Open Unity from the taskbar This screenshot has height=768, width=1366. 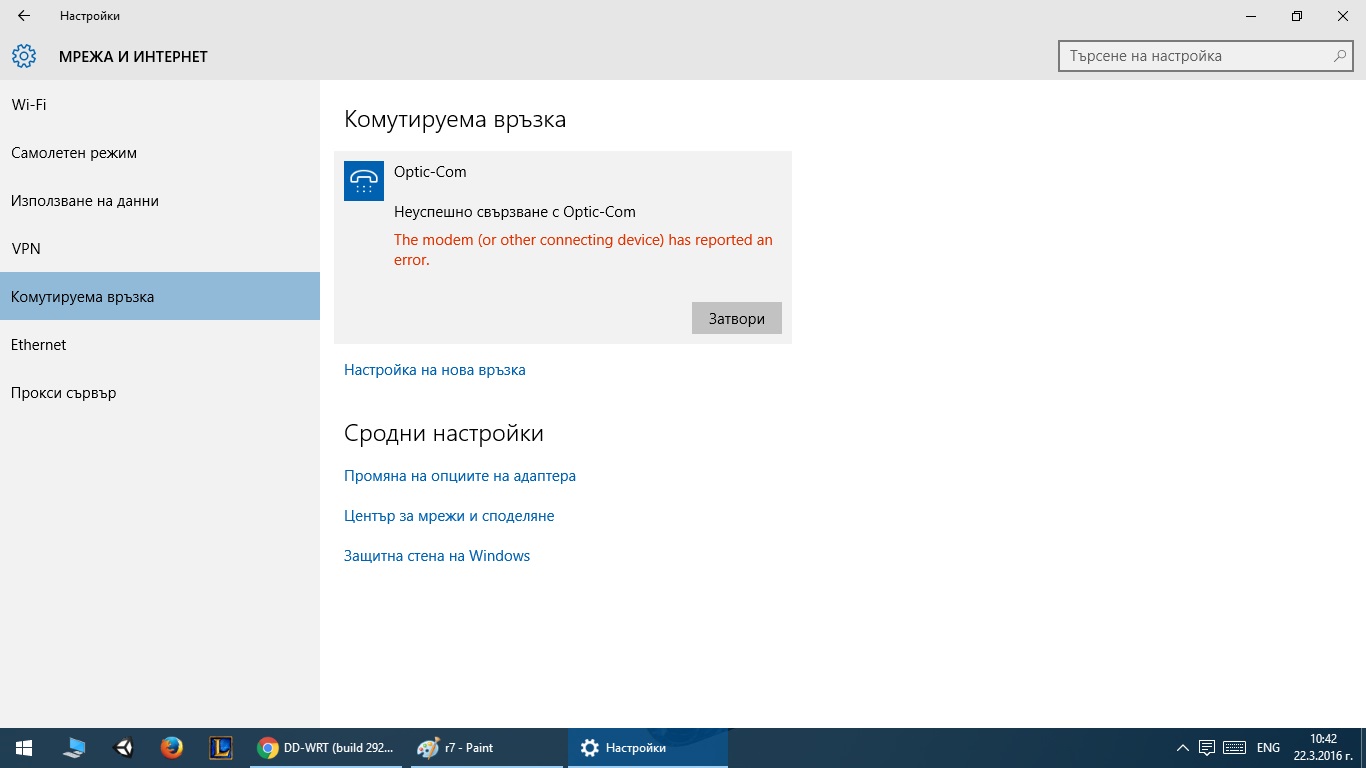coord(124,748)
